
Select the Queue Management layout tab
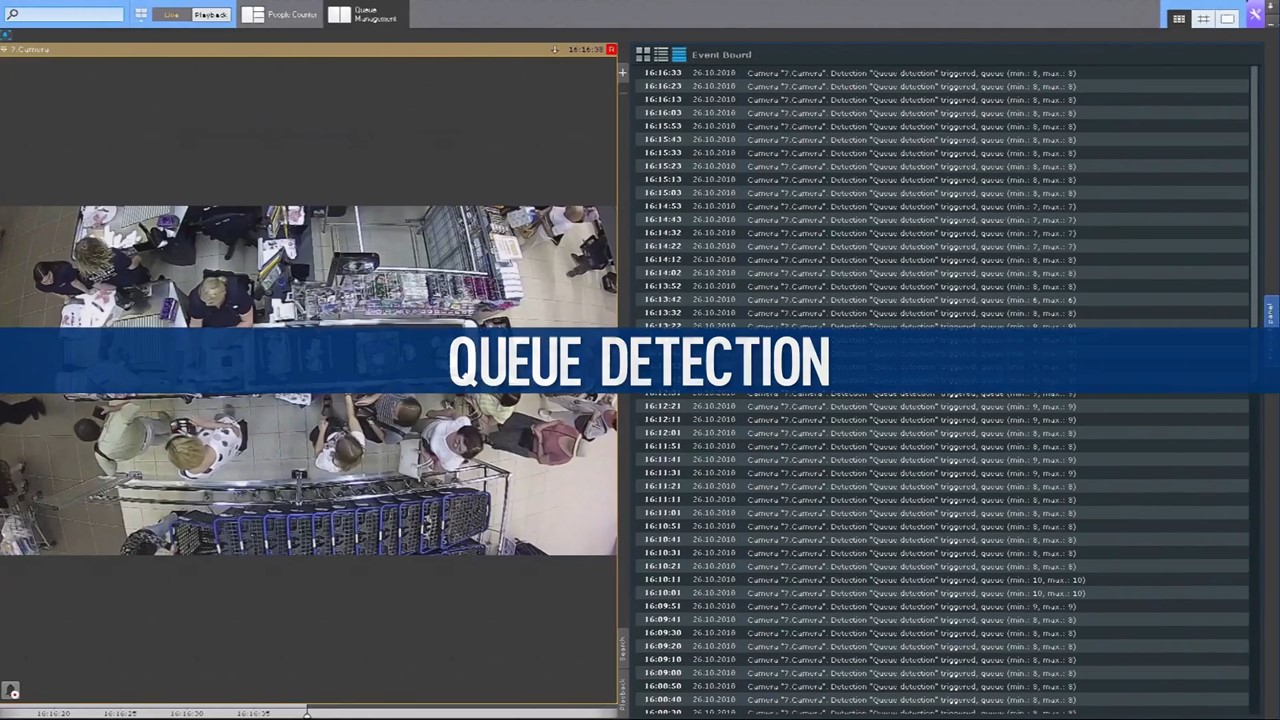coord(366,15)
